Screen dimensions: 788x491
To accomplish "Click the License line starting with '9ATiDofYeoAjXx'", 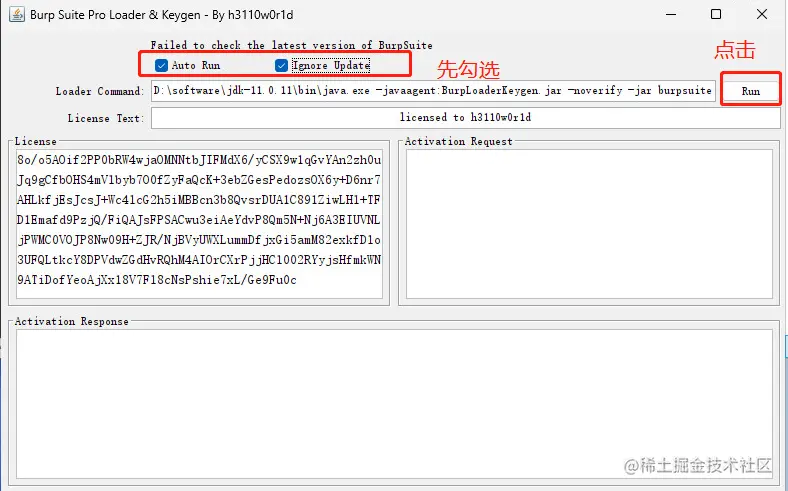I will click(x=157, y=280).
